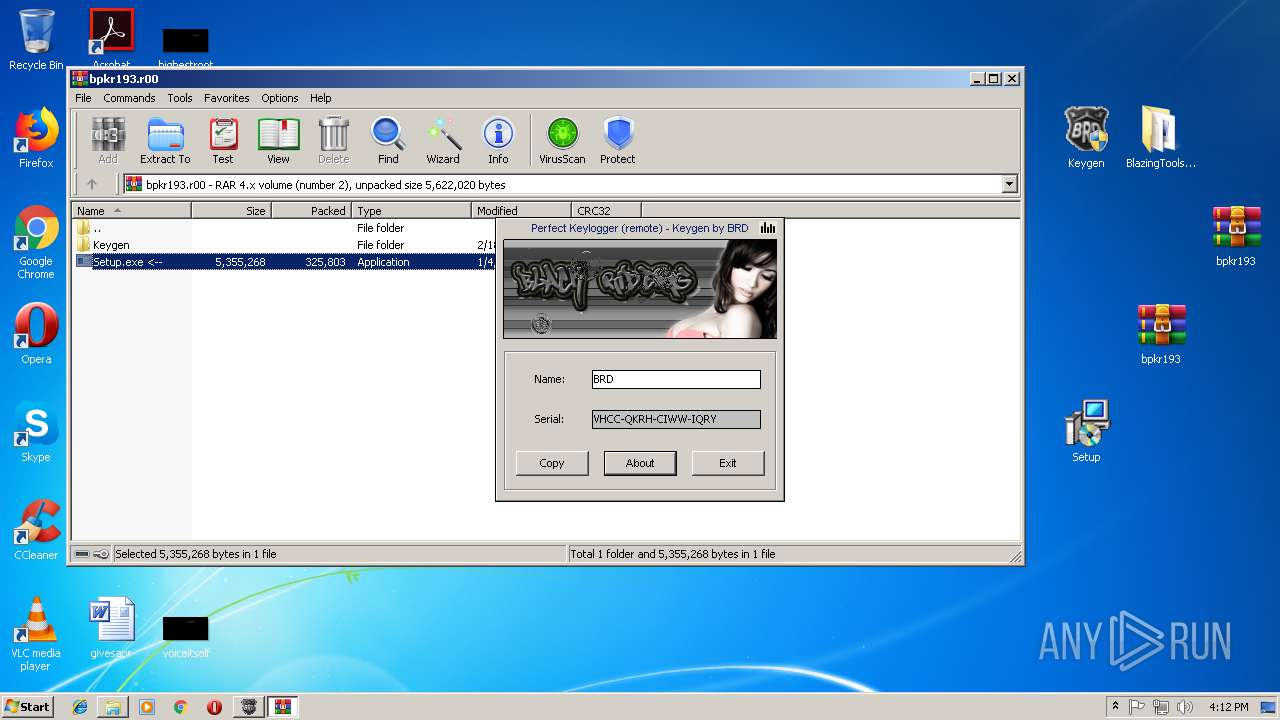Sort by Size column header

click(231, 210)
